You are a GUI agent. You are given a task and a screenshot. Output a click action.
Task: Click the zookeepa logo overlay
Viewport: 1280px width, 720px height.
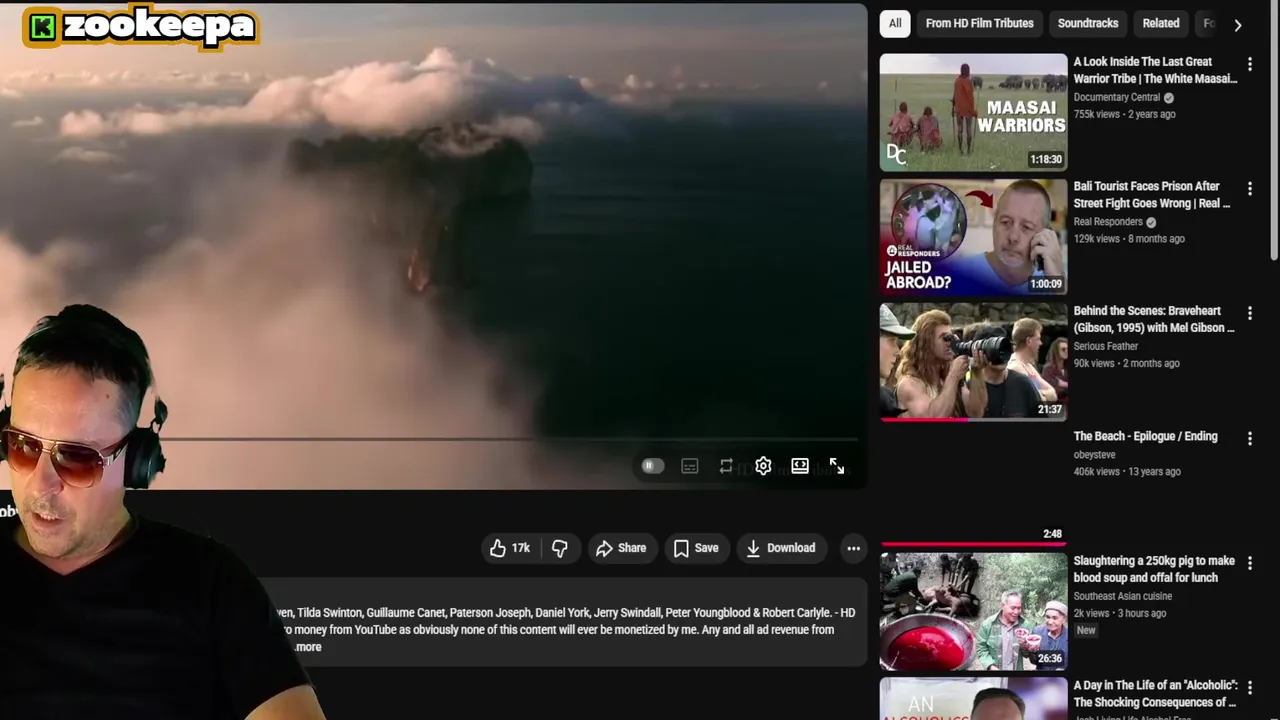click(x=140, y=27)
